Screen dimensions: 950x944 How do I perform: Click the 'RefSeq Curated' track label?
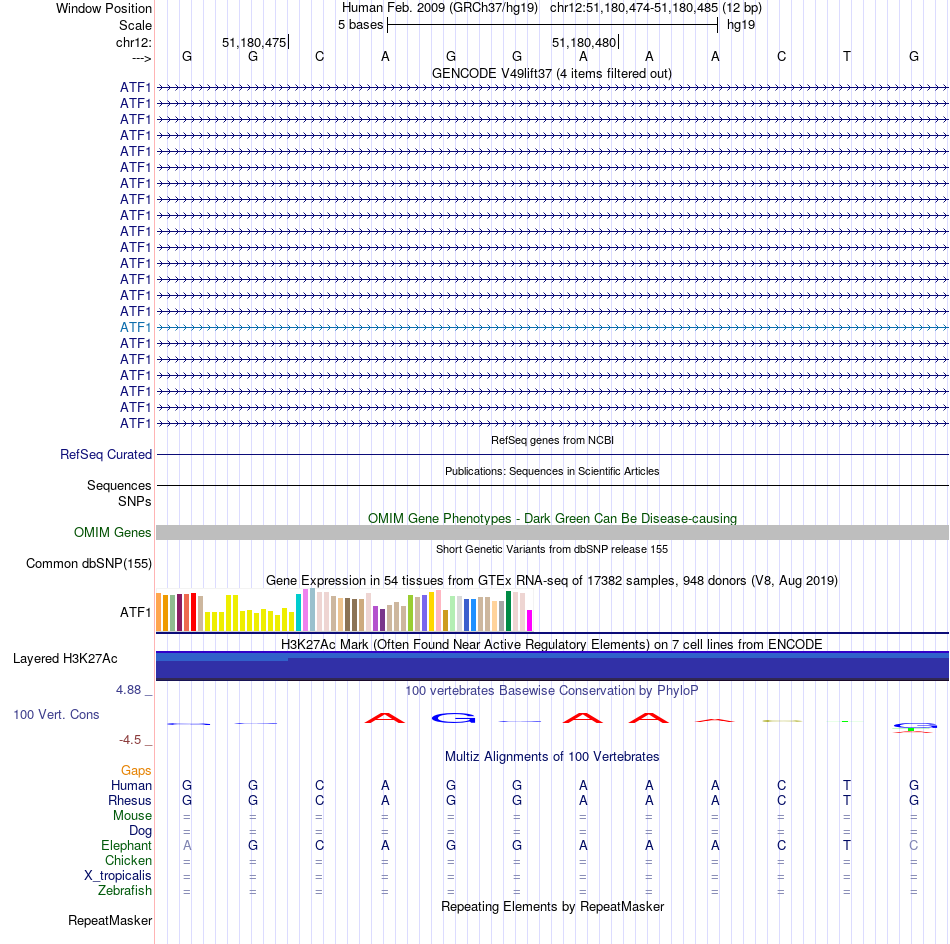click(x=105, y=454)
